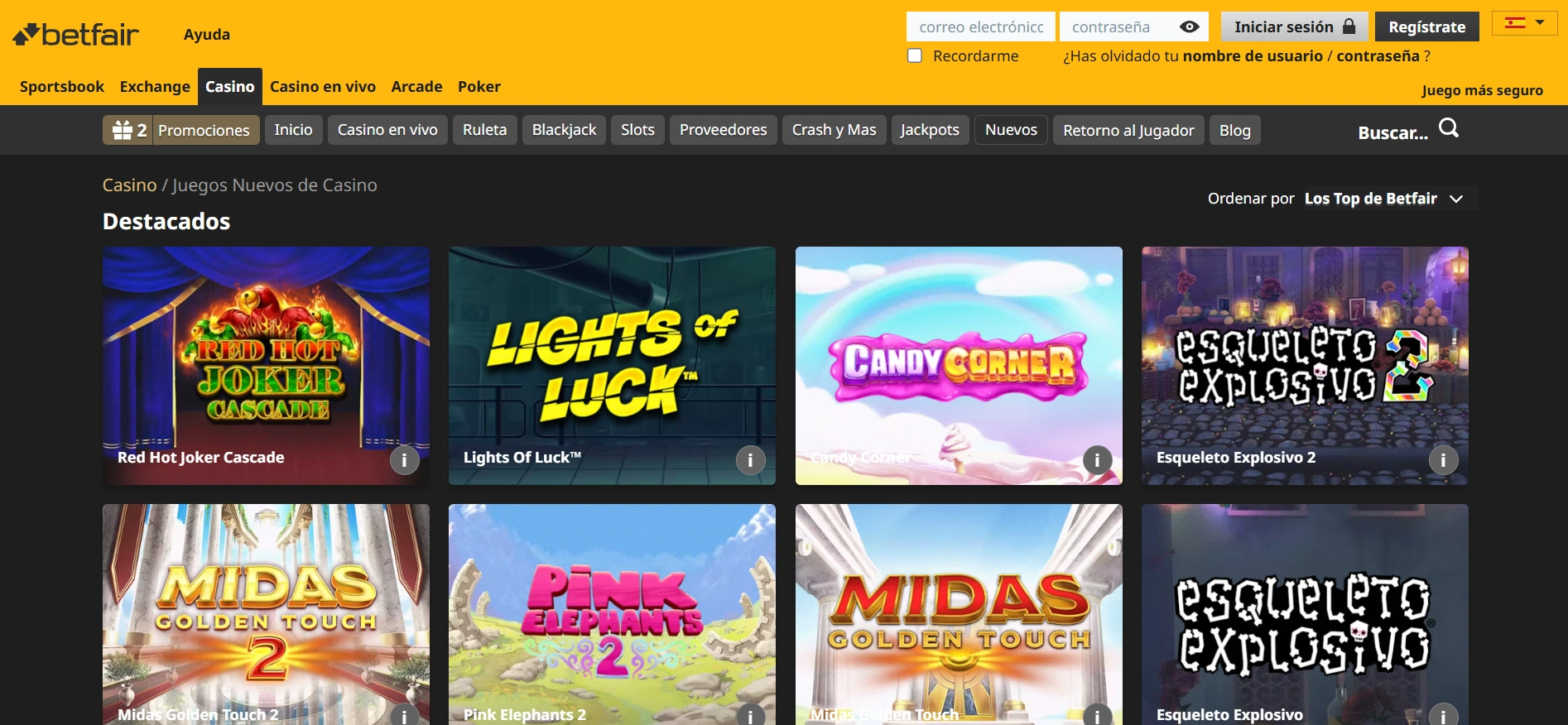
Task: Select the Nuevos category
Action: (x=1012, y=130)
